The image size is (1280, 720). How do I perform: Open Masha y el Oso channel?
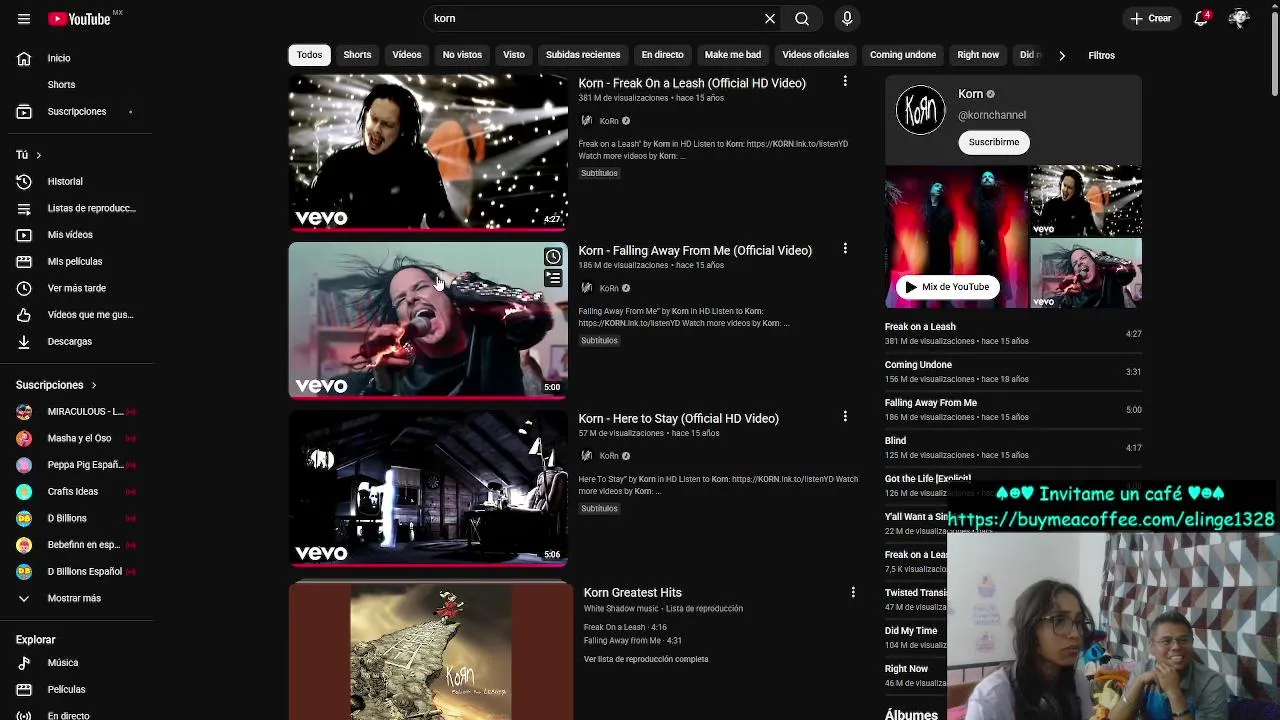(x=76, y=438)
